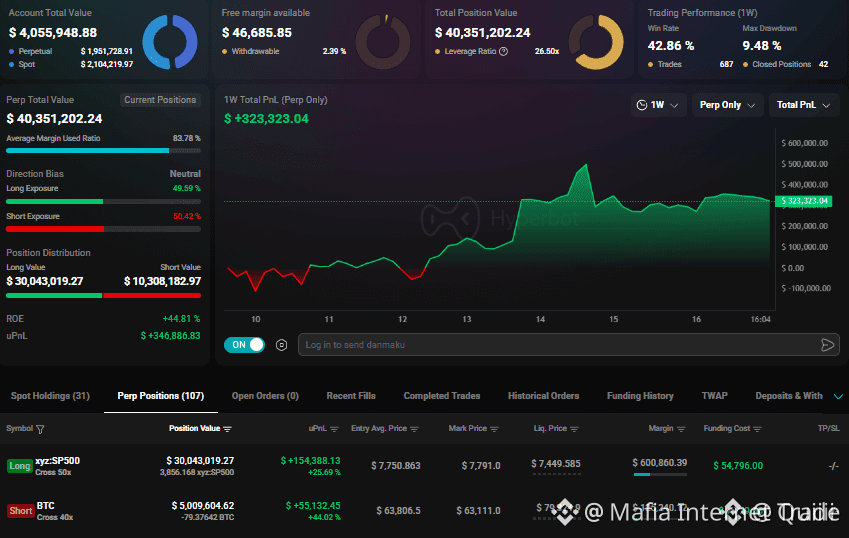Viewport: 849px width, 538px height.
Task: Switch to Spot Holdings (31) tab
Action: [50, 396]
